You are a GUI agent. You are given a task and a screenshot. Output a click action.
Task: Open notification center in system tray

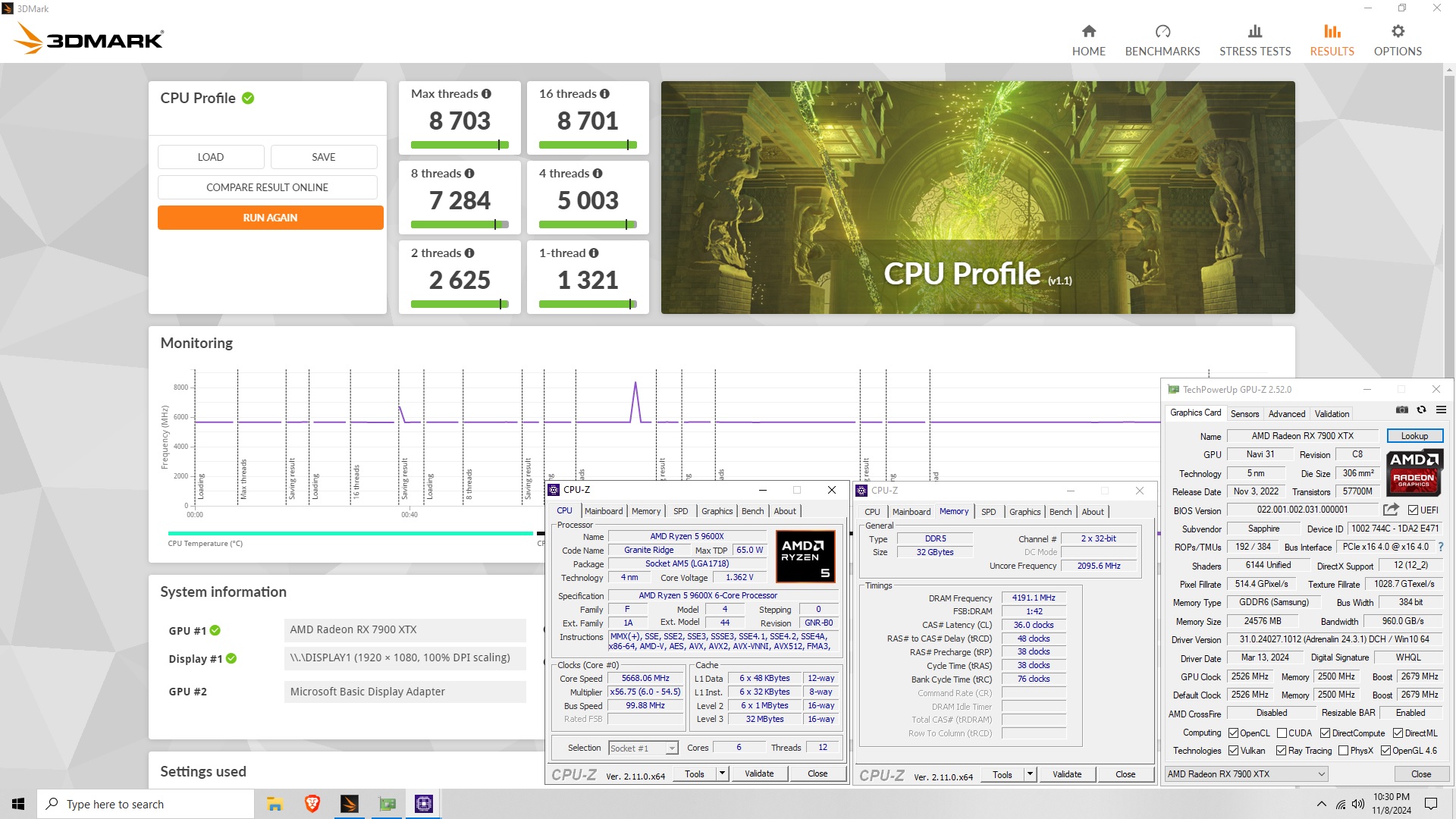pyautogui.click(x=1431, y=804)
